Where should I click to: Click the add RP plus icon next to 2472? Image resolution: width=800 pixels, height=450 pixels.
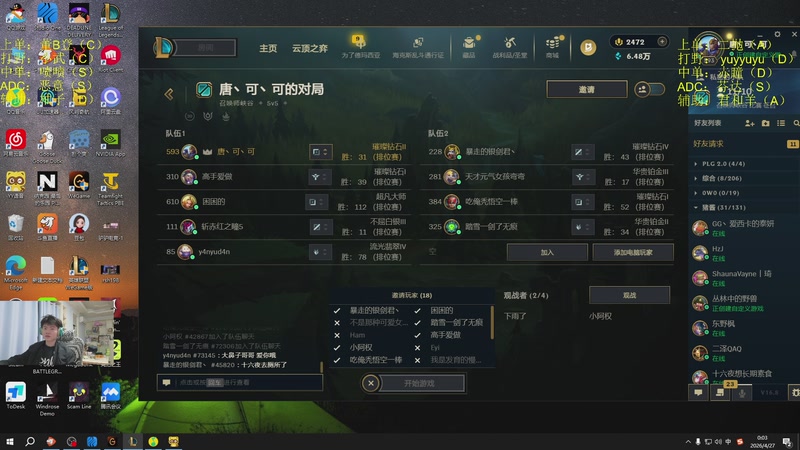(662, 41)
